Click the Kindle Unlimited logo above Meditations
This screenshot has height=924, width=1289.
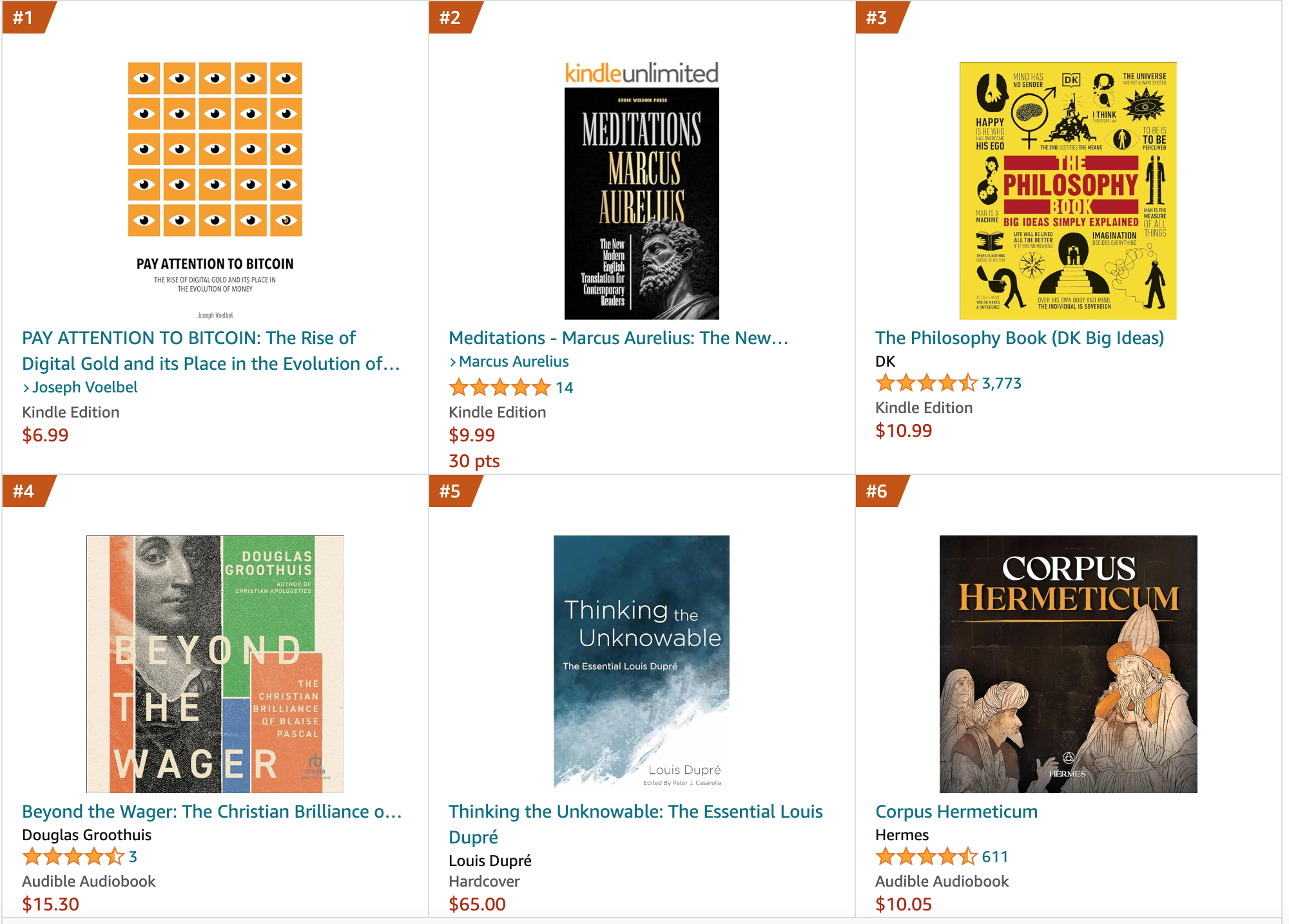641,73
